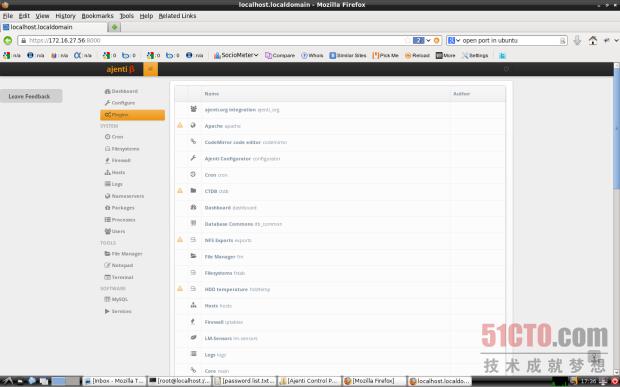Click warning icon on the CTDB row
Screen dimensions: 620x387
pos(180,191)
